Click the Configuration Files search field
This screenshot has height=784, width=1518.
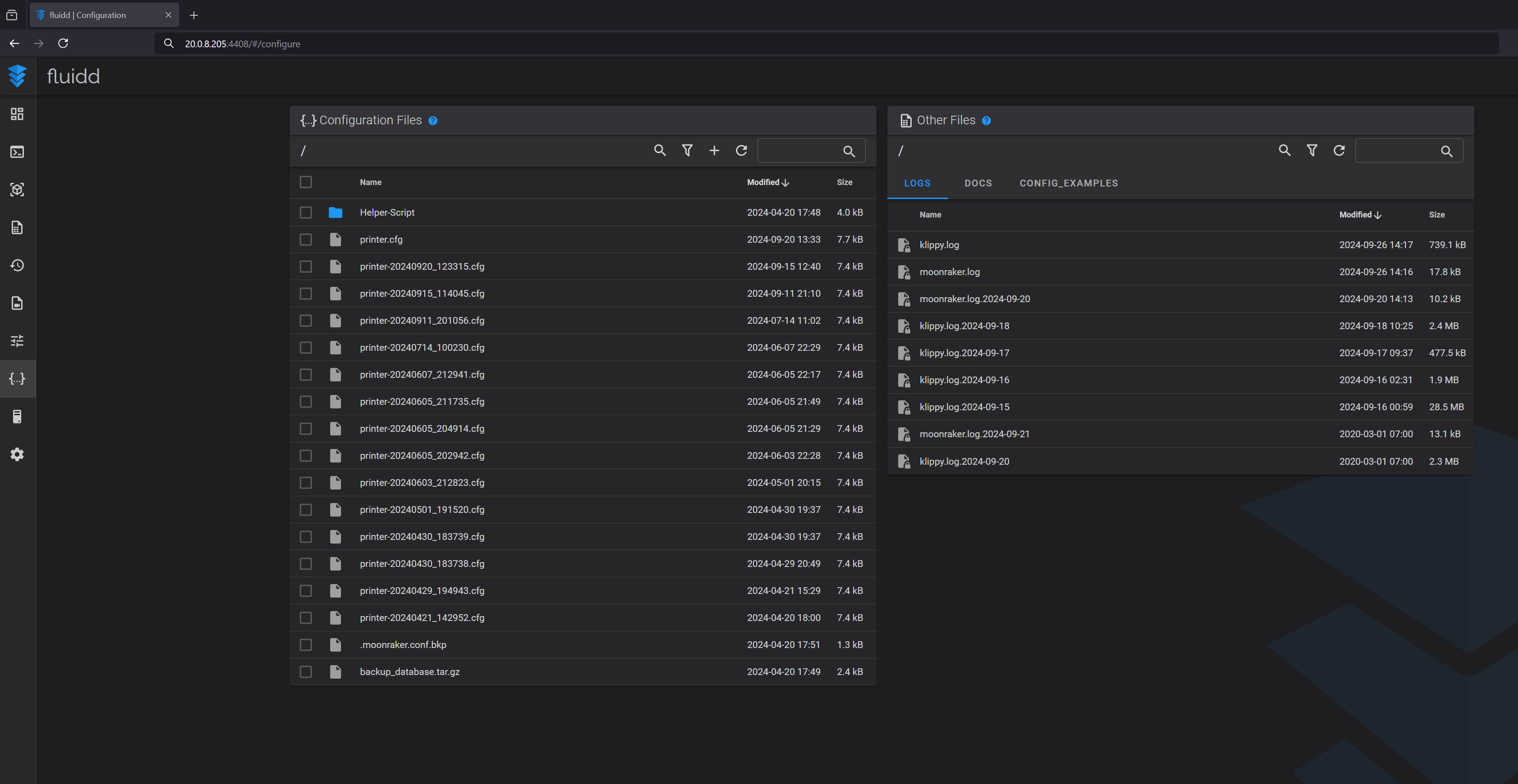pyautogui.click(x=811, y=151)
